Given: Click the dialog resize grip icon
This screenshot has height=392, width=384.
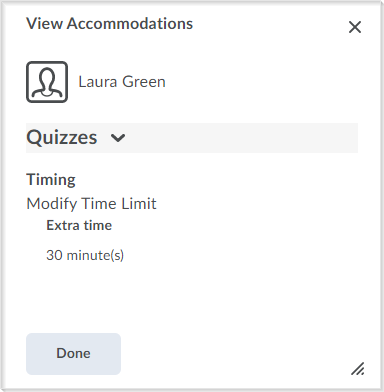Looking at the screenshot, I should pos(358,369).
